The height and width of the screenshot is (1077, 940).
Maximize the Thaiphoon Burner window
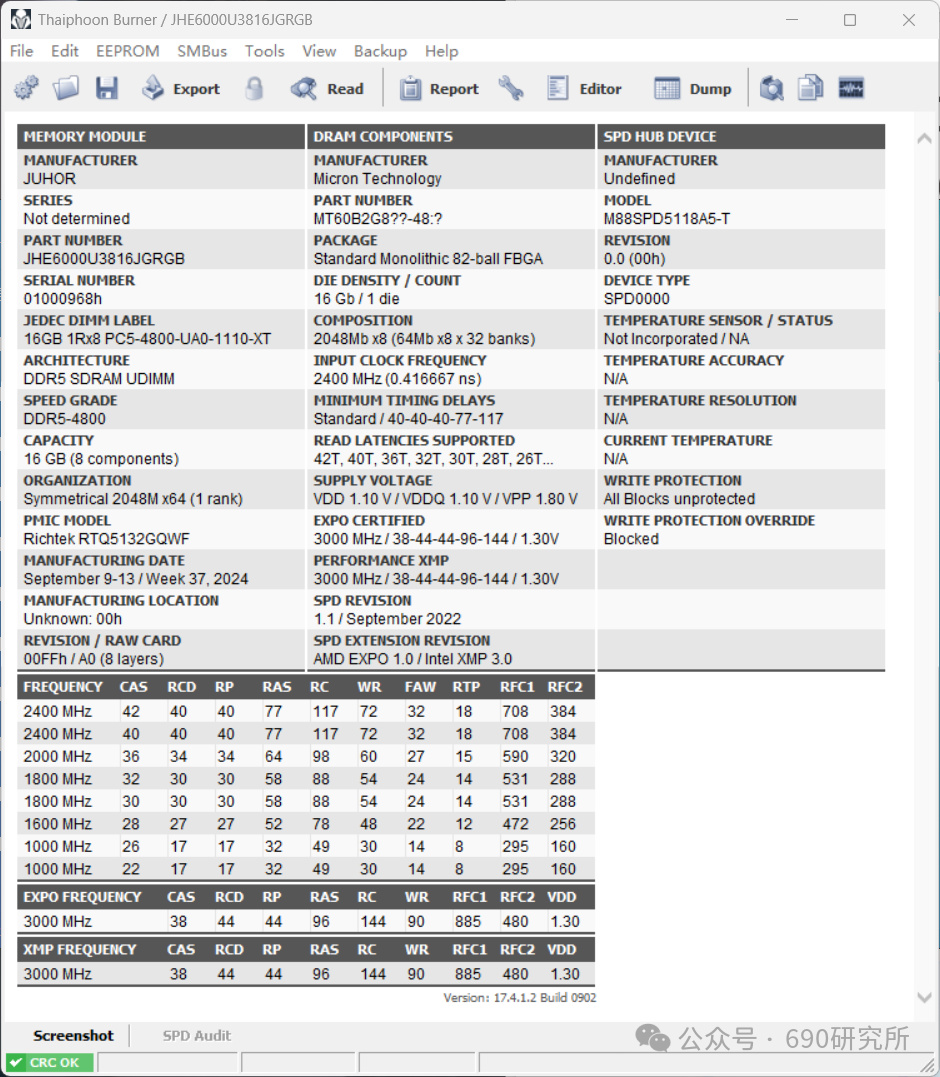850,20
